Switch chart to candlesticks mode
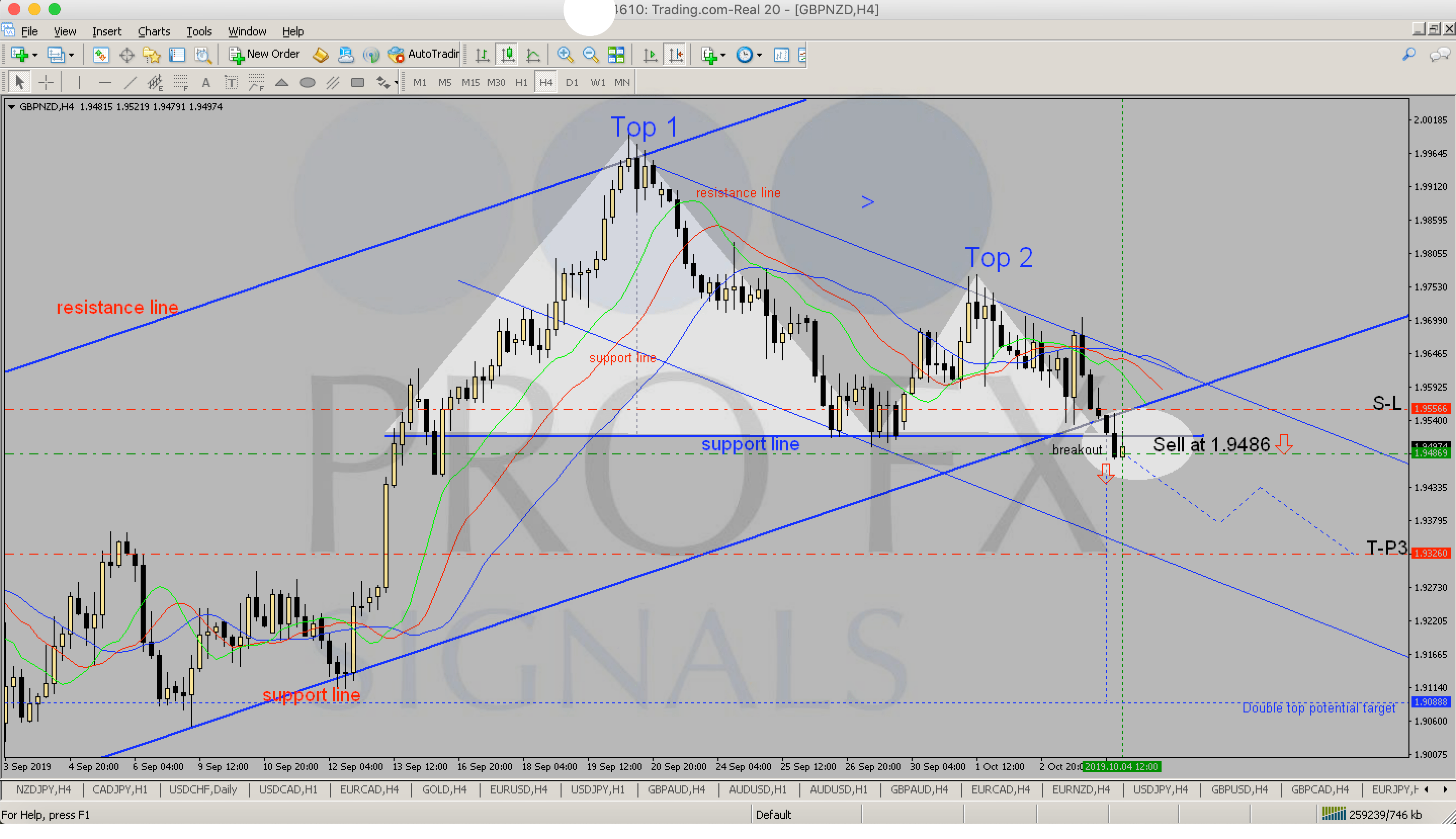 (507, 55)
